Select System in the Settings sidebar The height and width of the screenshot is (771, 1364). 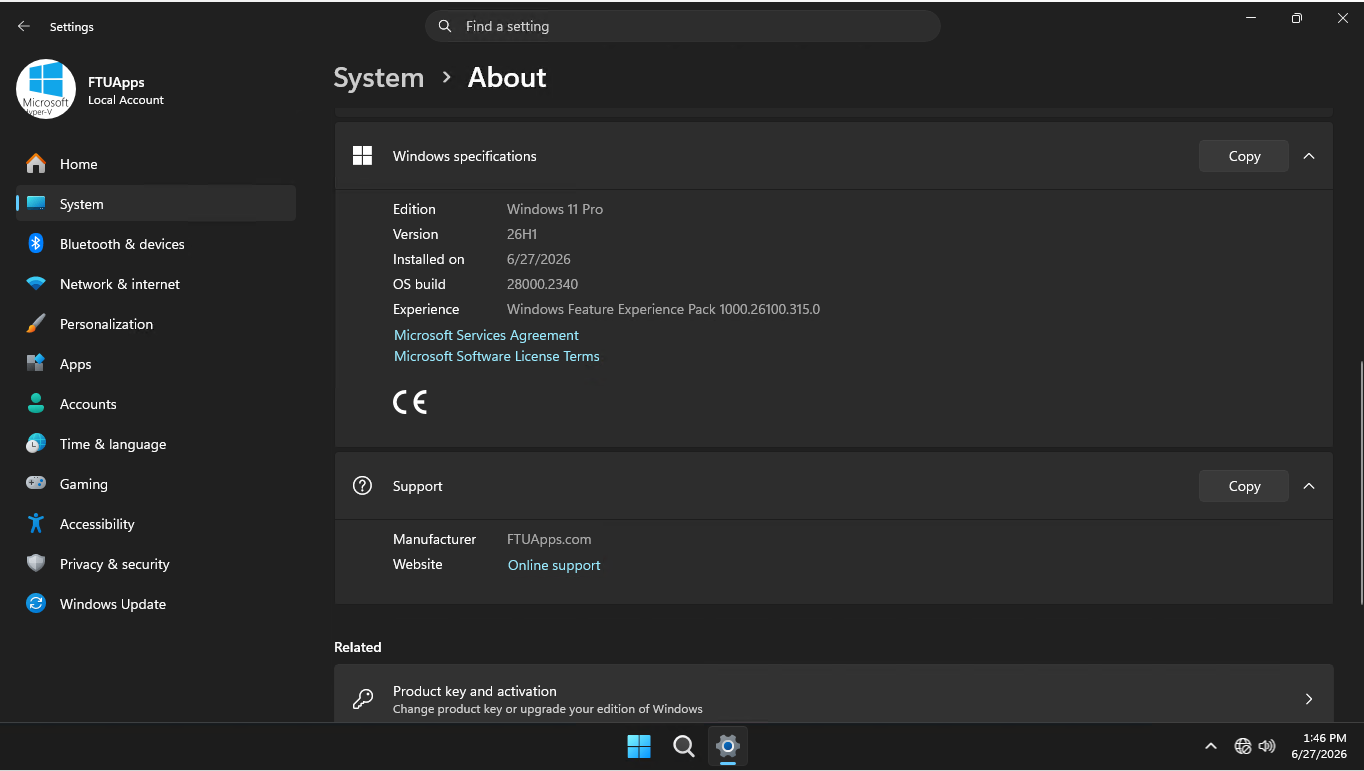pyautogui.click(x=156, y=204)
